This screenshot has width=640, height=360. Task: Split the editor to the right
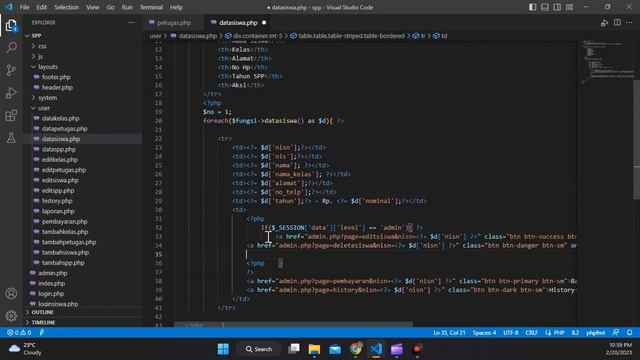tap(617, 23)
